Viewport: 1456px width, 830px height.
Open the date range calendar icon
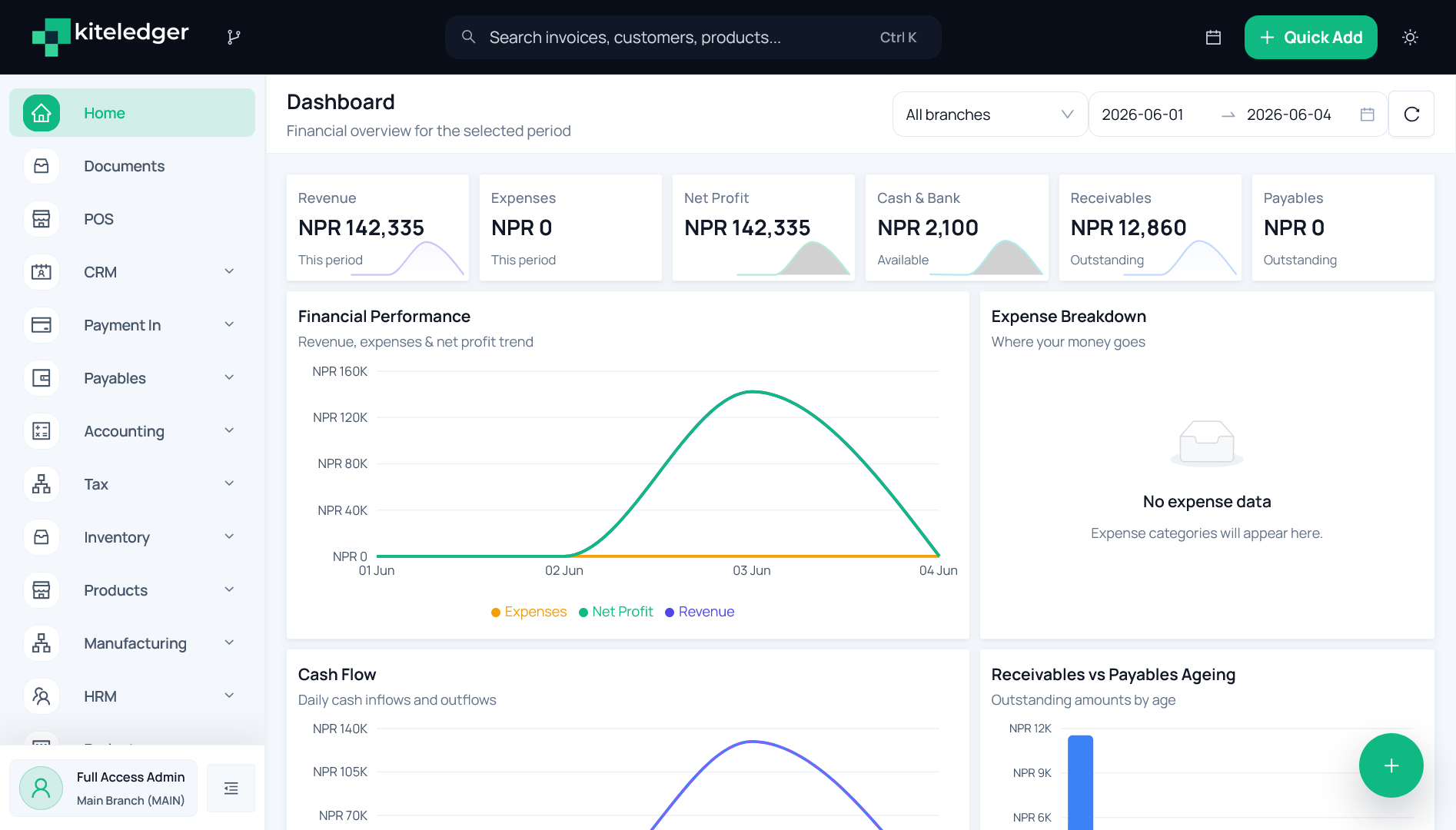pyautogui.click(x=1367, y=115)
